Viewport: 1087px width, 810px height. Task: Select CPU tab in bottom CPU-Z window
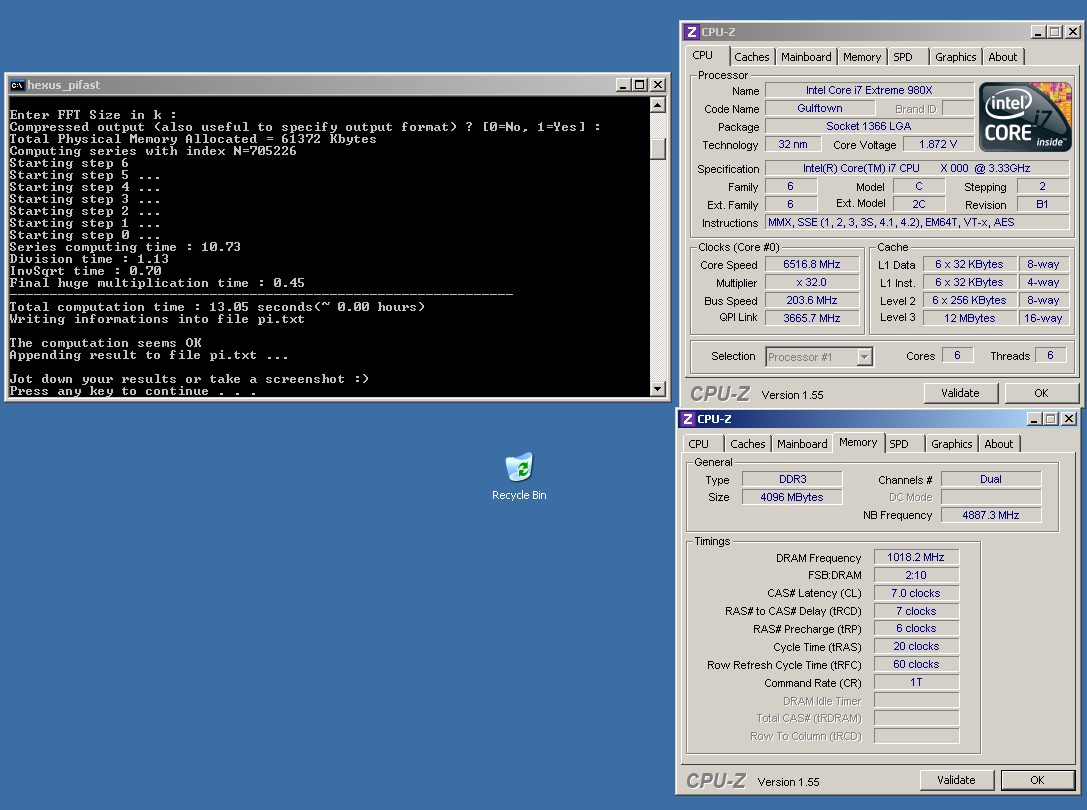click(x=702, y=444)
